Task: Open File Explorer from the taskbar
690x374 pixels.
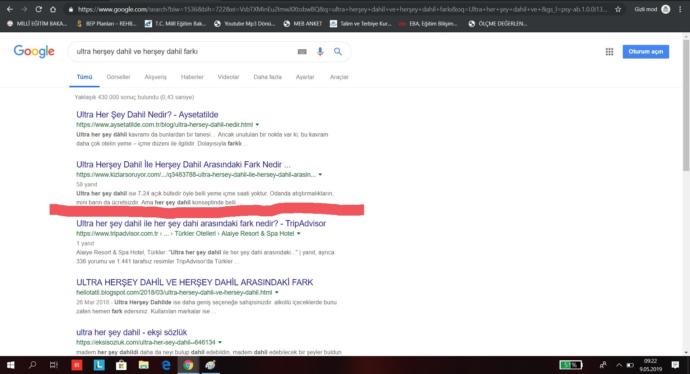Action: [143, 365]
